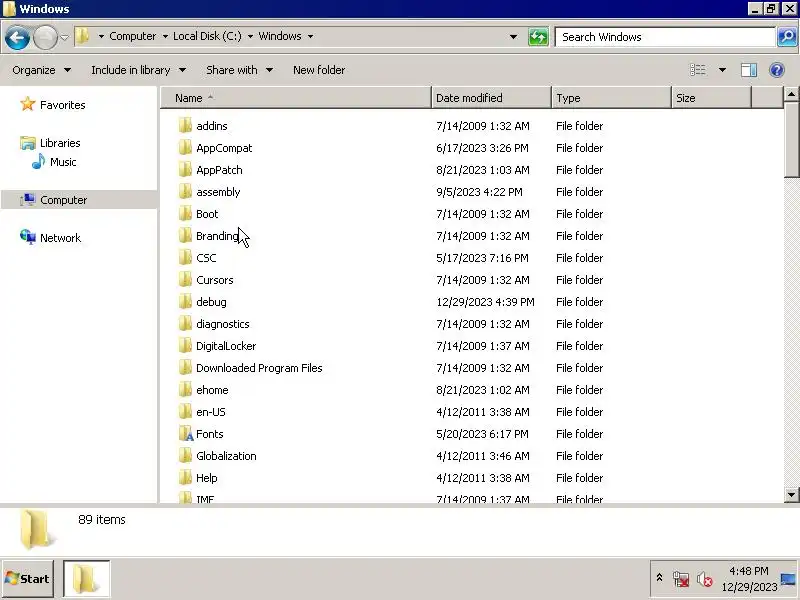
Task: Open the Share with menu
Action: coord(239,70)
